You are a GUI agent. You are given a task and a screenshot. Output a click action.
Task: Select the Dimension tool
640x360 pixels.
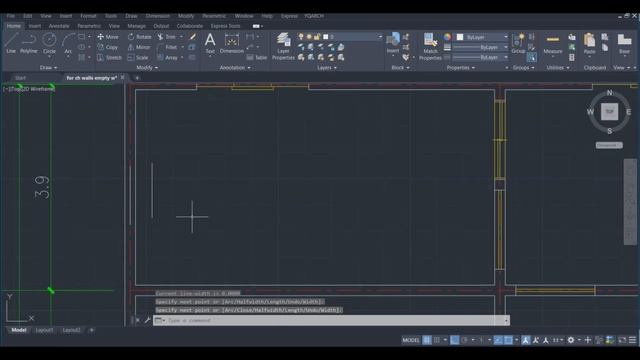point(231,43)
